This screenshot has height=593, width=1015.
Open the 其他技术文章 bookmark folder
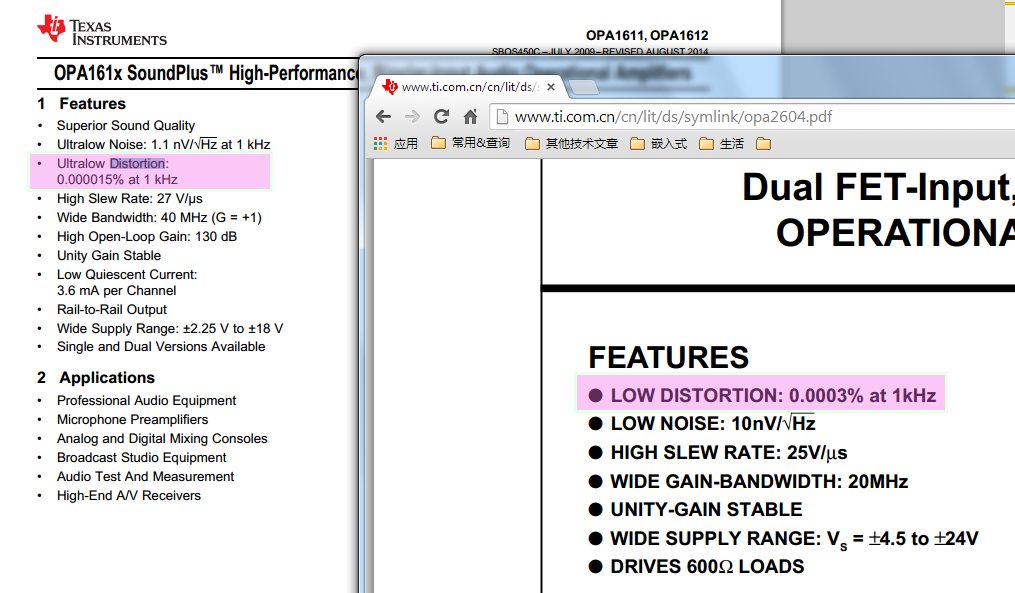tap(571, 144)
